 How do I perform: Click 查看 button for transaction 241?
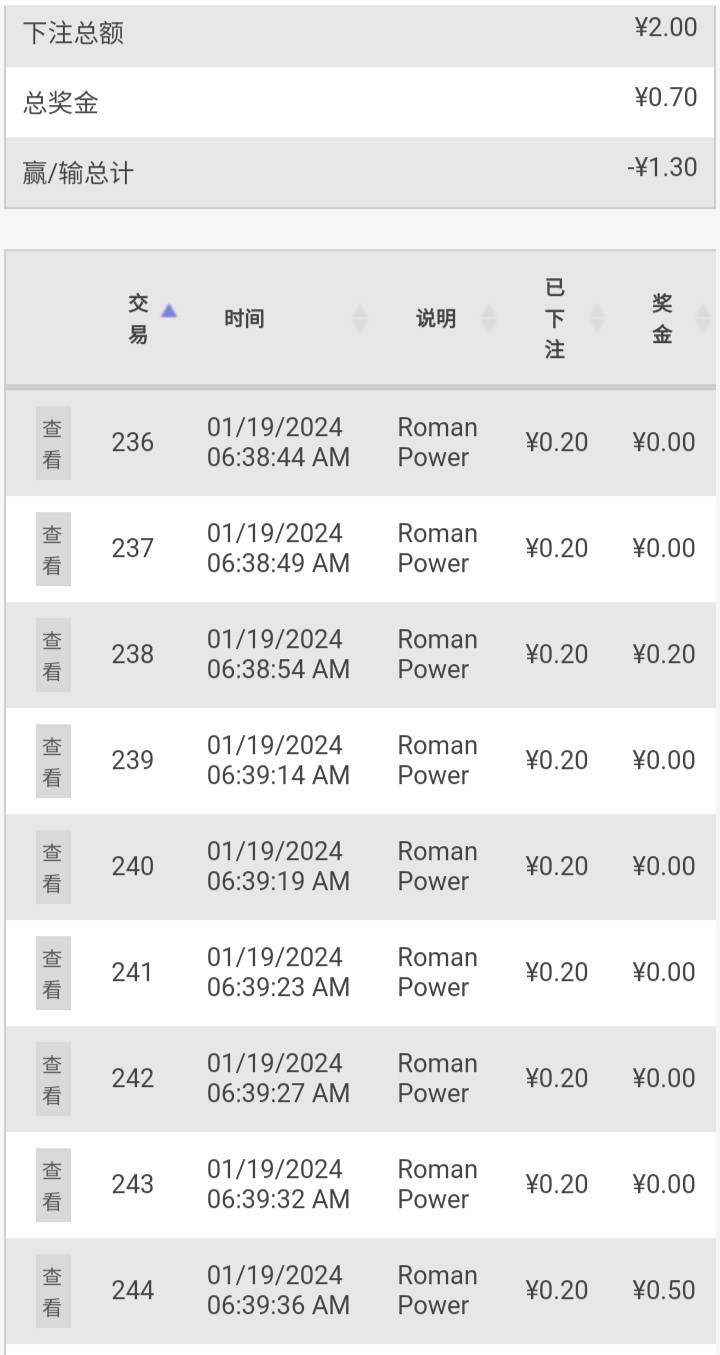pyautogui.click(x=53, y=973)
